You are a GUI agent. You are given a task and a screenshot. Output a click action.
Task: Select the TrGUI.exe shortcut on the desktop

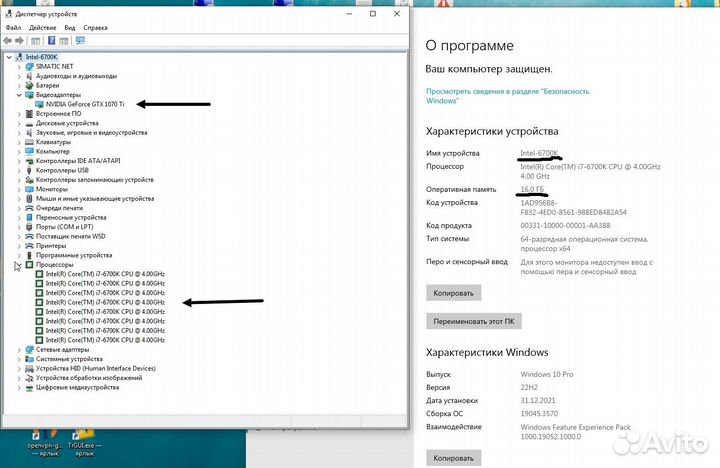(84, 443)
